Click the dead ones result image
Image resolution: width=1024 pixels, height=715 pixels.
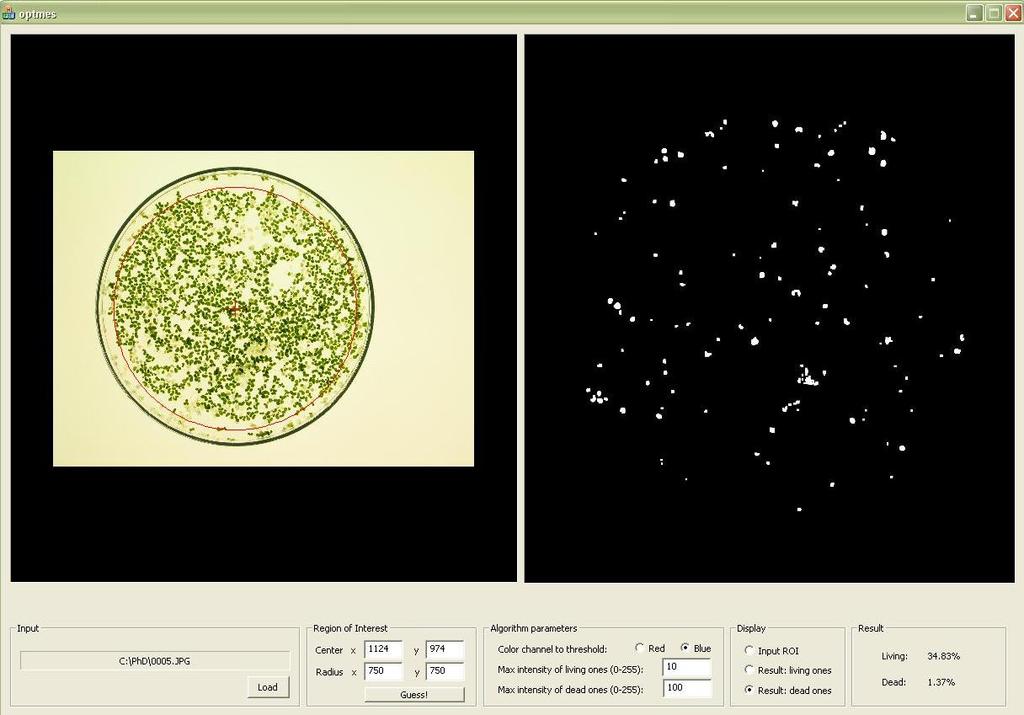769,308
